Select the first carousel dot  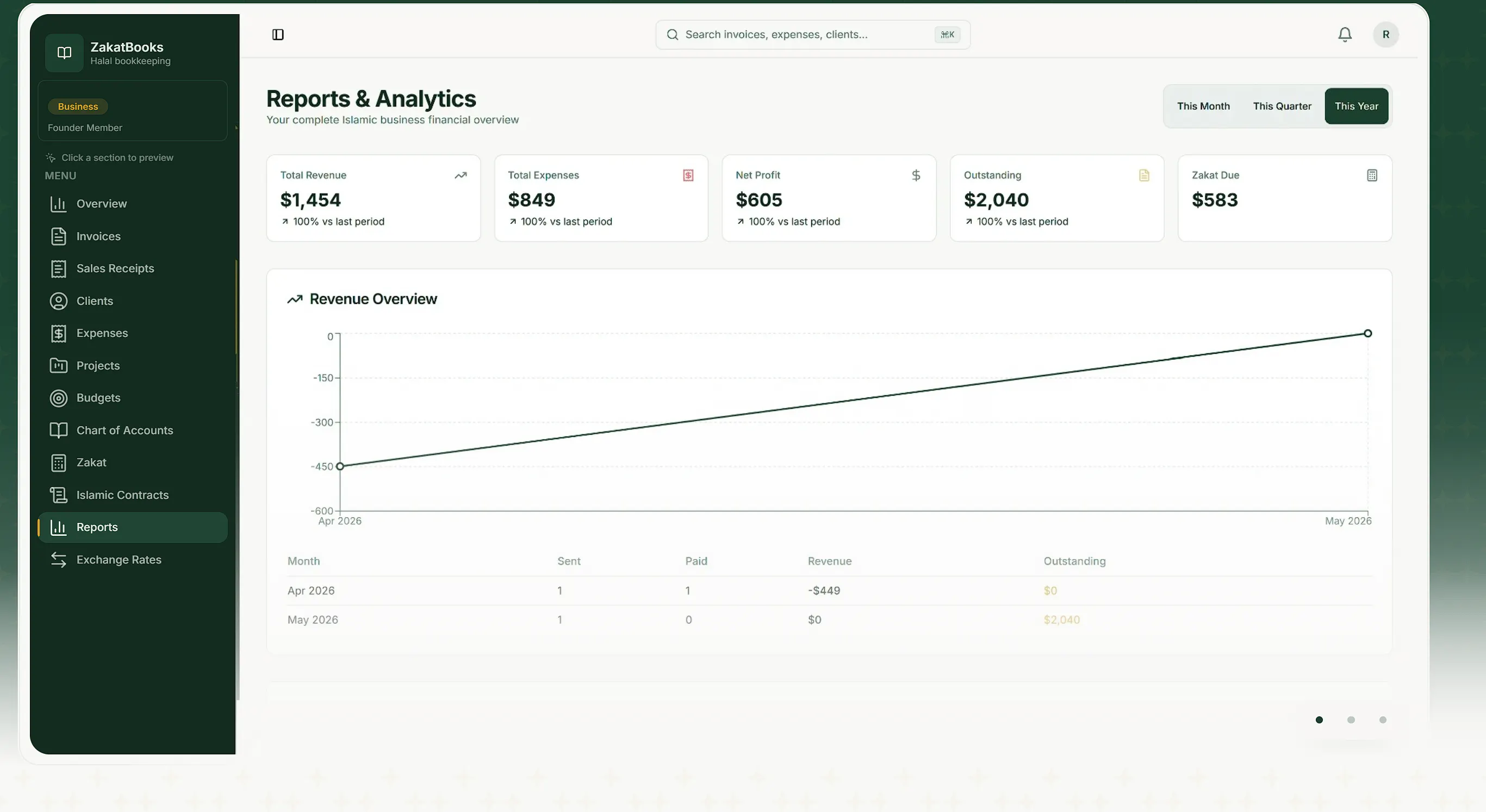1319,720
